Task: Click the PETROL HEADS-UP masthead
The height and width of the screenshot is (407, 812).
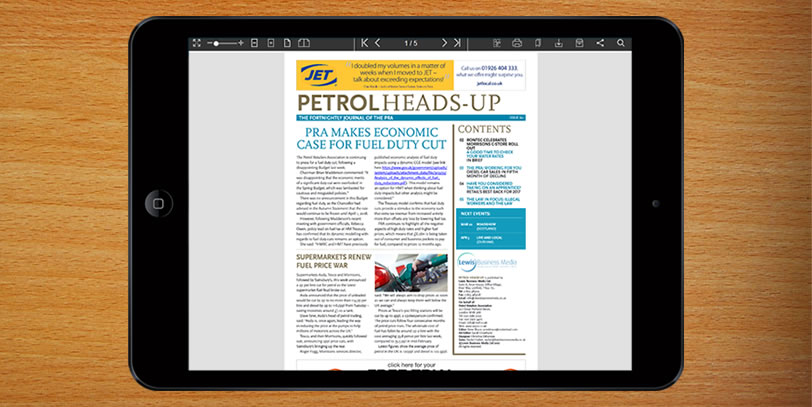Action: [x=399, y=103]
